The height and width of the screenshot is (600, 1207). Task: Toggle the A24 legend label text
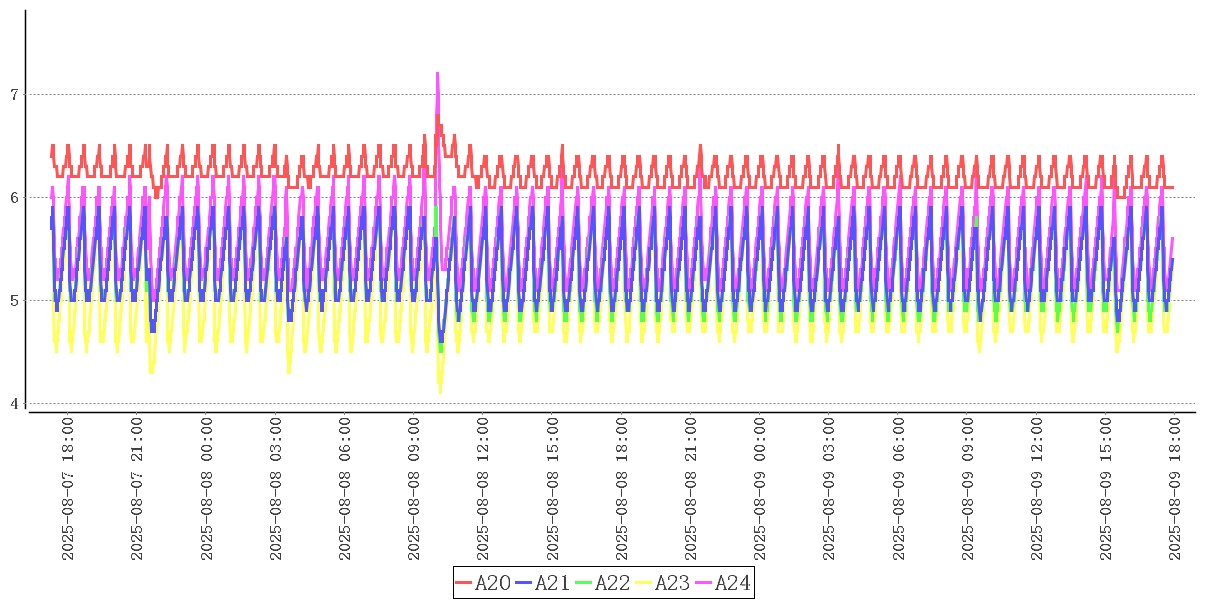click(732, 583)
